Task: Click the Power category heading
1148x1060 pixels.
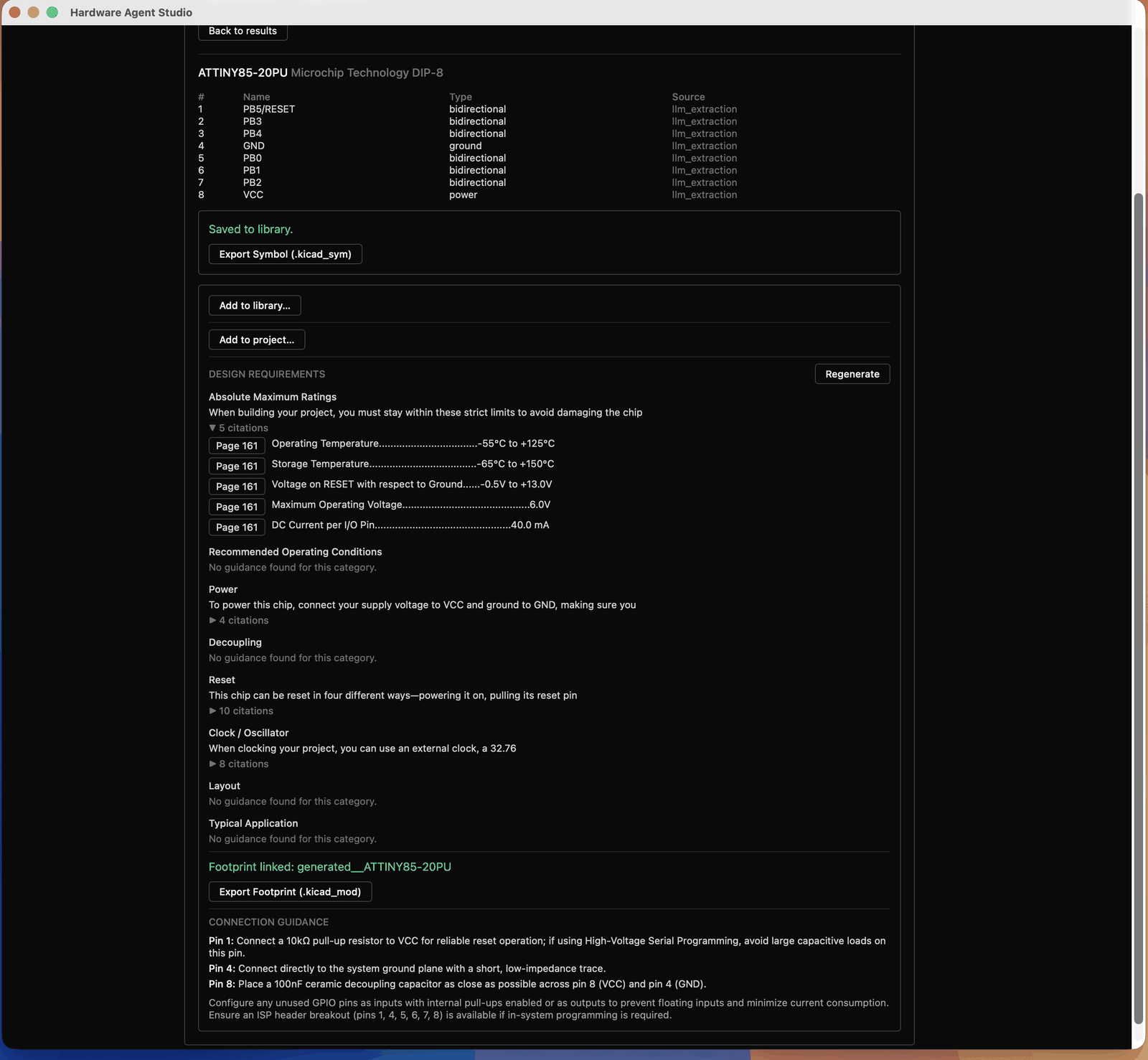Action: point(223,589)
